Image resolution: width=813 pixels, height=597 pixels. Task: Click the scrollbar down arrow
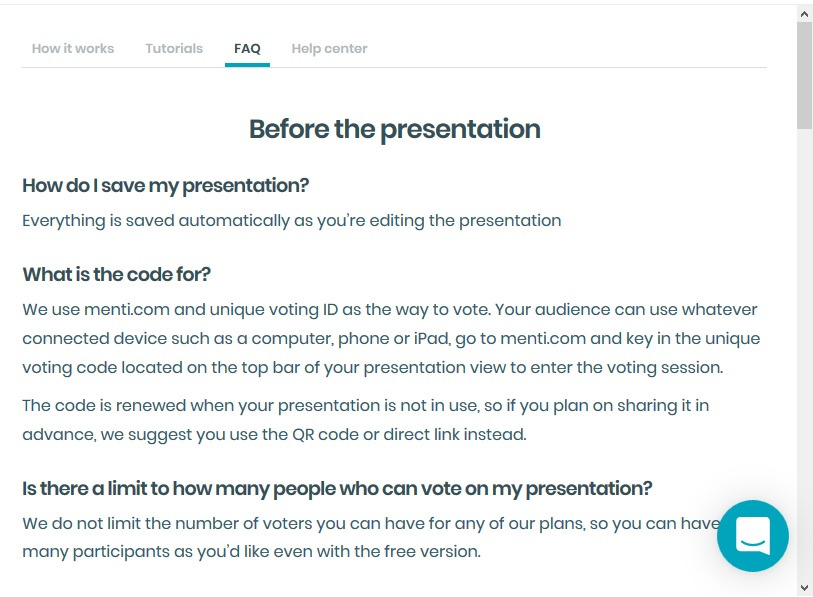804,587
